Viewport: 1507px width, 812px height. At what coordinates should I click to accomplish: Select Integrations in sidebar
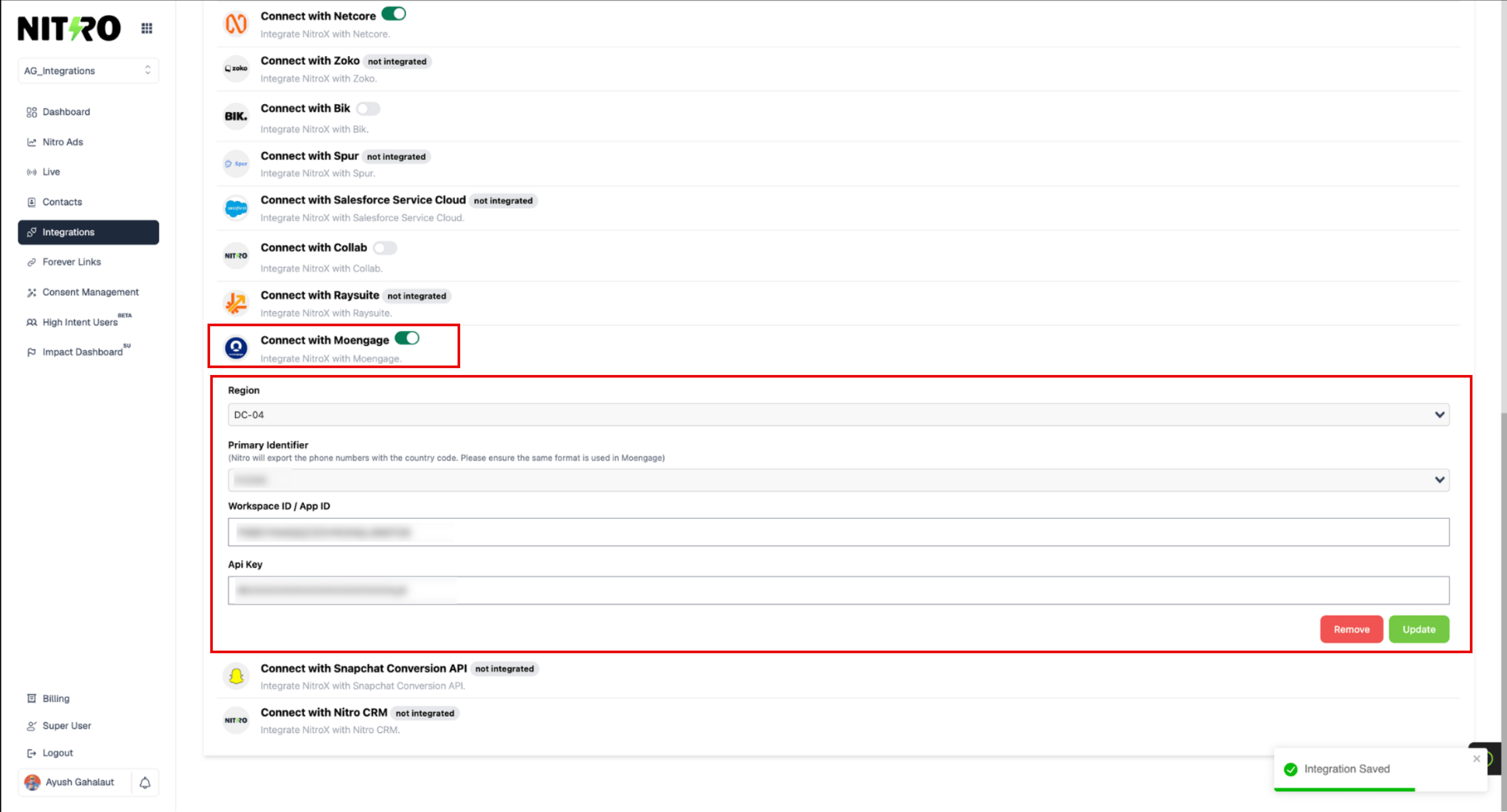(x=89, y=232)
